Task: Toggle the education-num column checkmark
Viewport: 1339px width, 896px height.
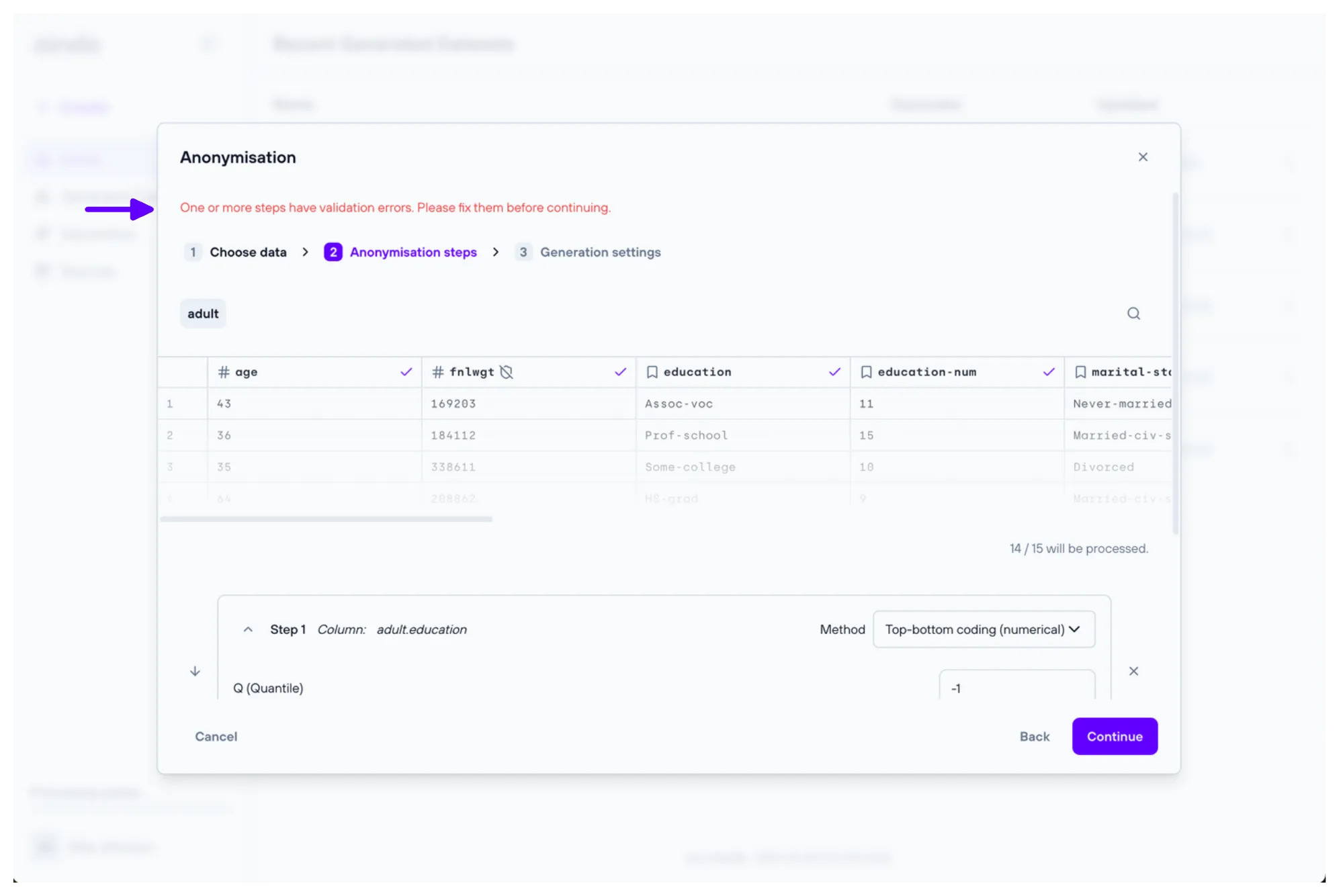Action: pos(1048,372)
